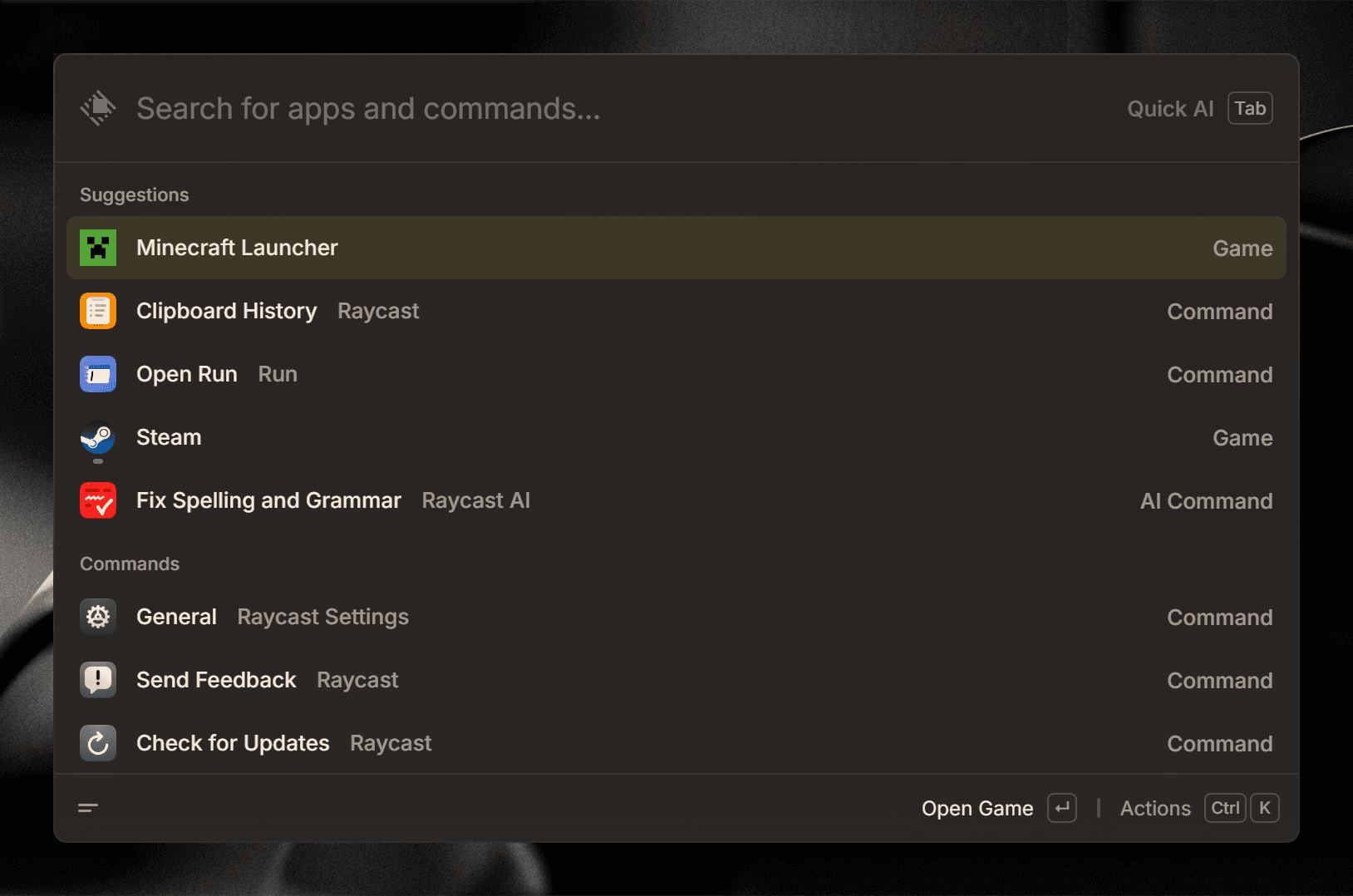This screenshot has height=896, width=1353.
Task: Click the Clipboard History orange icon
Action: tap(98, 311)
